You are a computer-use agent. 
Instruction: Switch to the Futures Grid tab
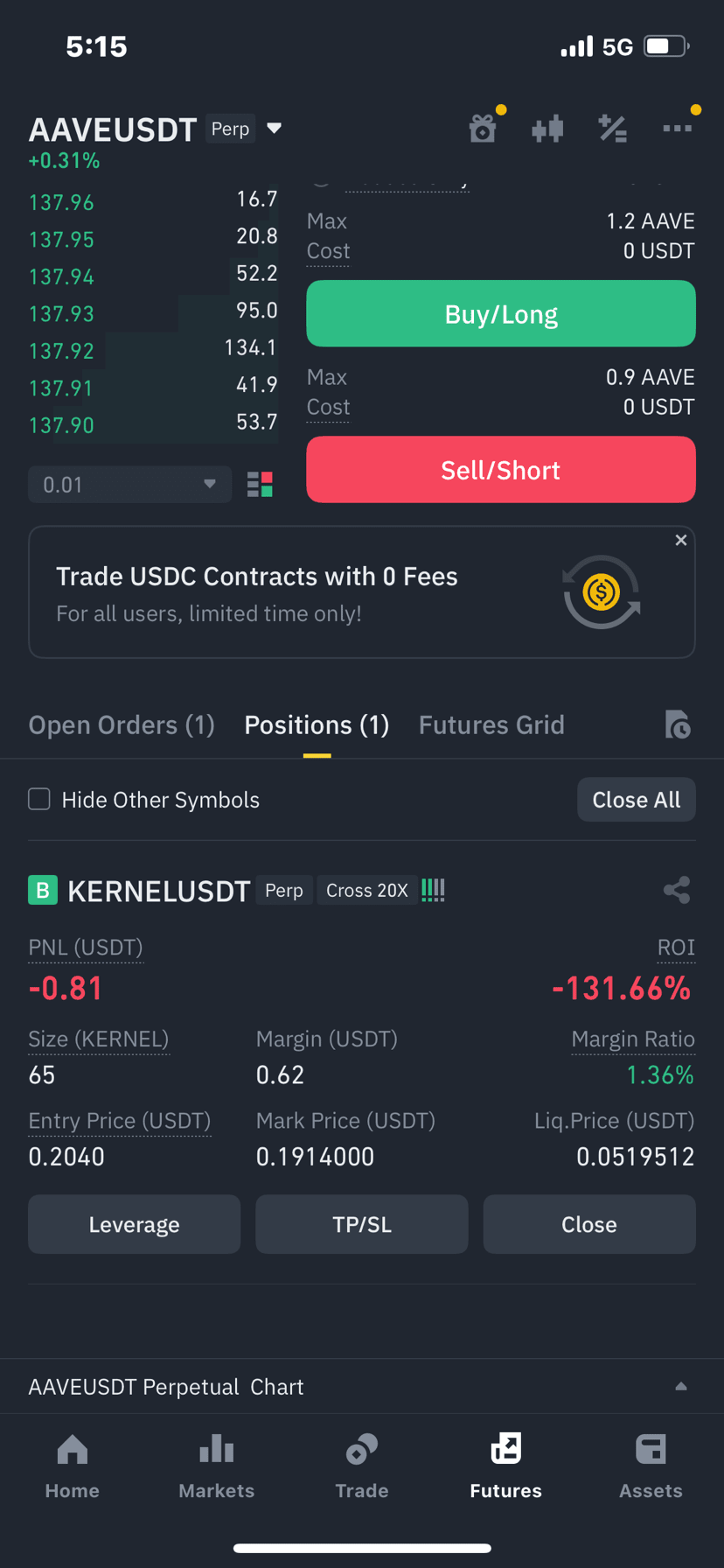491,724
